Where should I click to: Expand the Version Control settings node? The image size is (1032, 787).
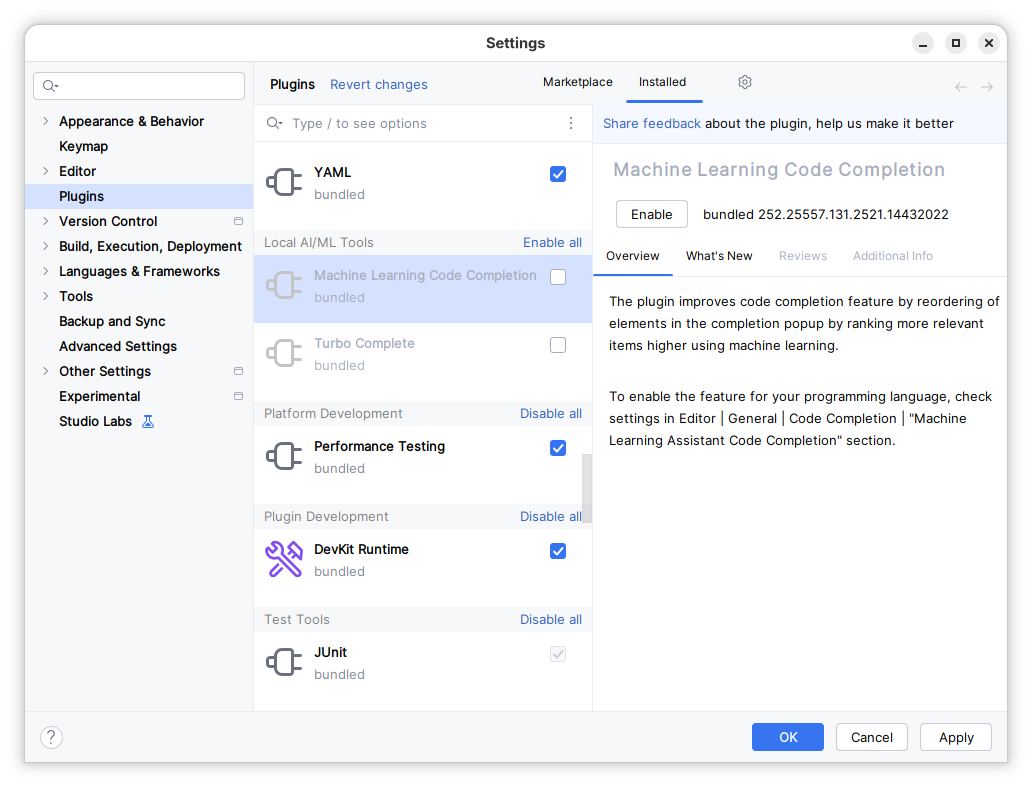pos(45,221)
